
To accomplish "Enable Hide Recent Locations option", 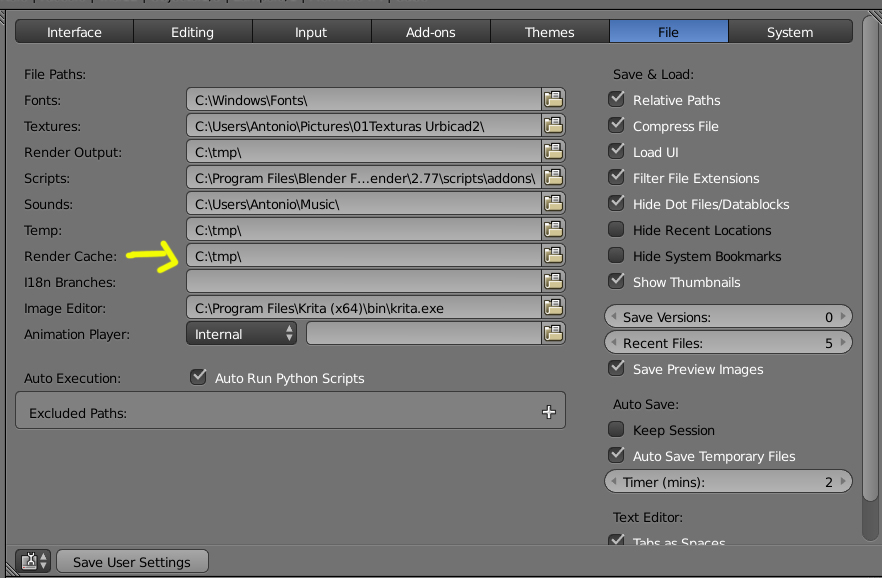I will tap(616, 230).
